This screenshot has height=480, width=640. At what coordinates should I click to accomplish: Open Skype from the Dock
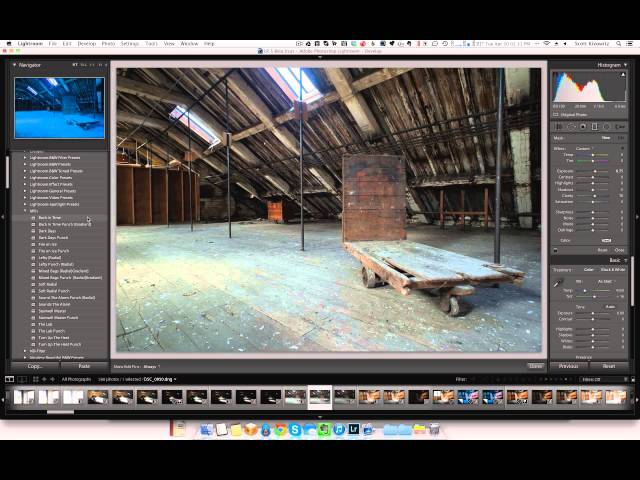[295, 429]
